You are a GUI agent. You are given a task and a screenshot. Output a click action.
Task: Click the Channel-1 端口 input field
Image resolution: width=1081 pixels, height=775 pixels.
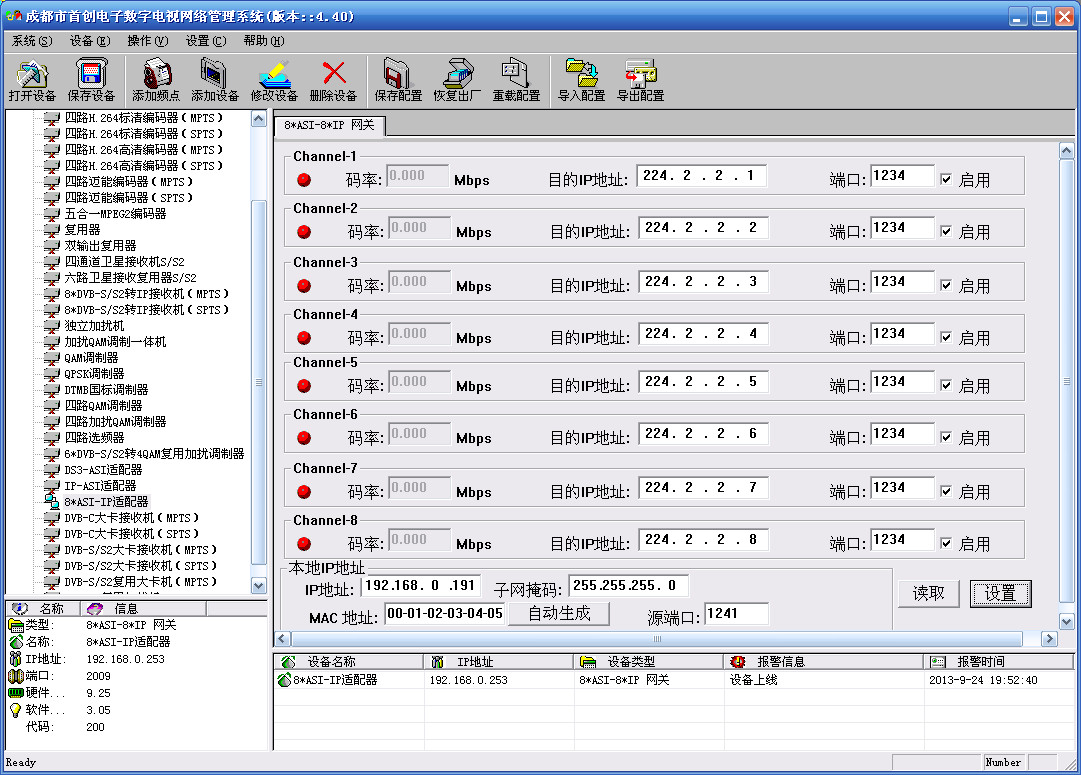click(x=902, y=177)
